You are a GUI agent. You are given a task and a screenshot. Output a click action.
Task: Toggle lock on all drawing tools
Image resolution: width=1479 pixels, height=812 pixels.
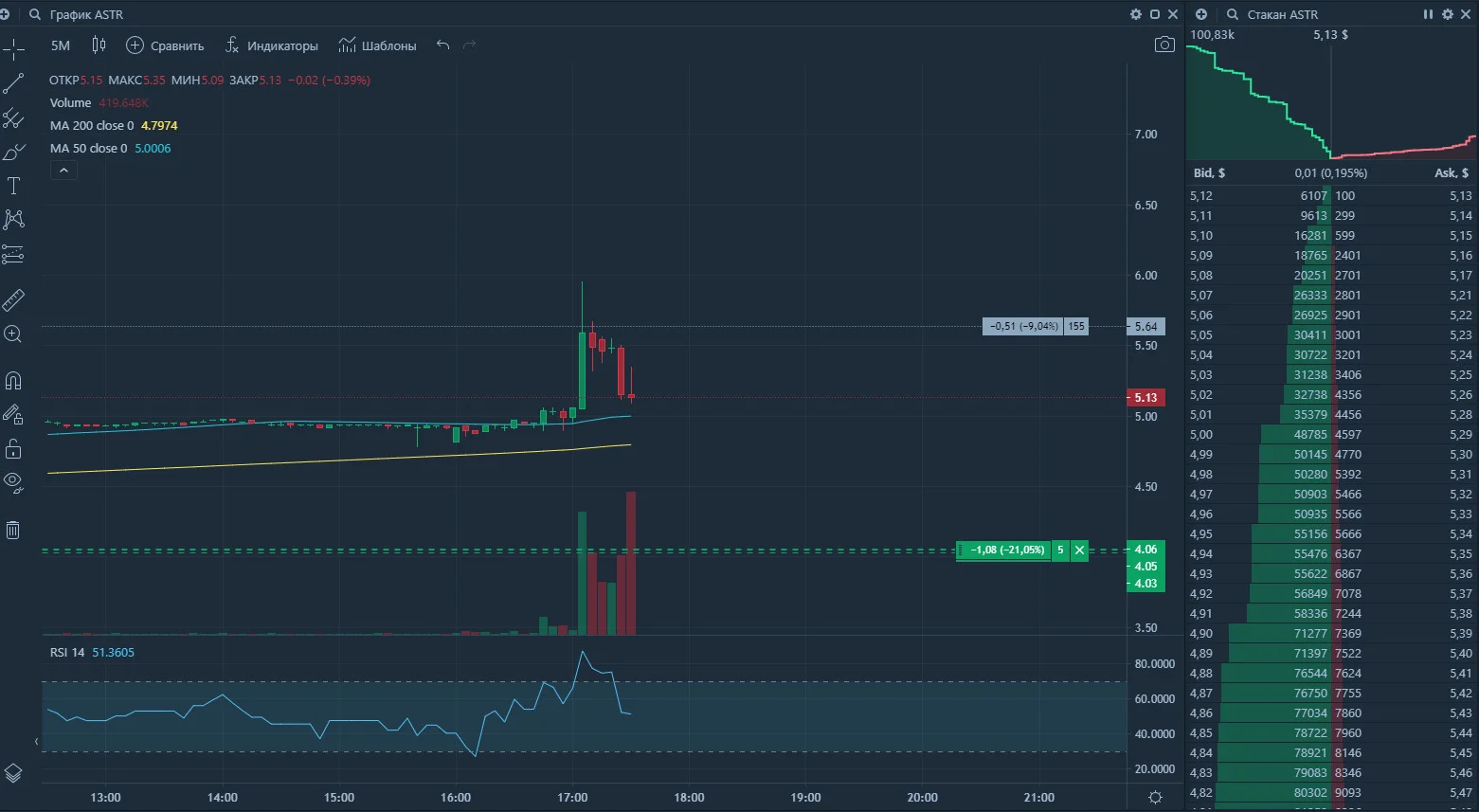(x=13, y=448)
